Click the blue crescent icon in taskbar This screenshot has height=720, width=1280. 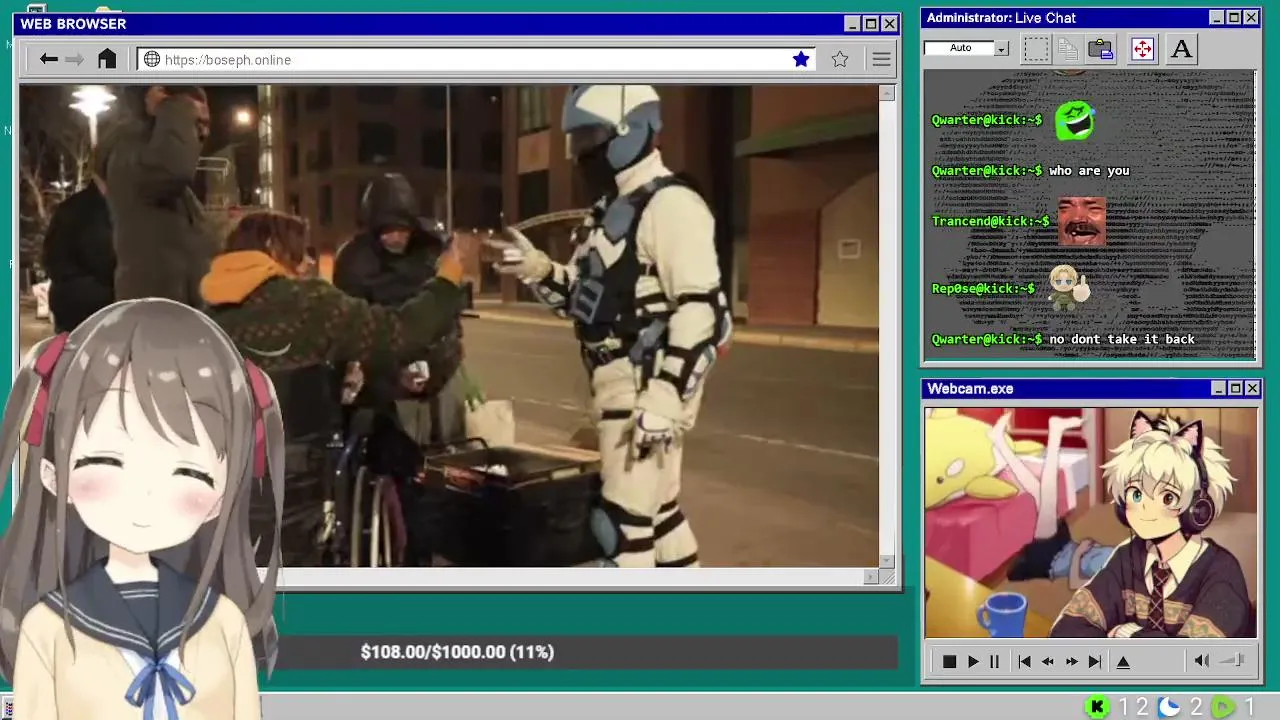(1169, 707)
